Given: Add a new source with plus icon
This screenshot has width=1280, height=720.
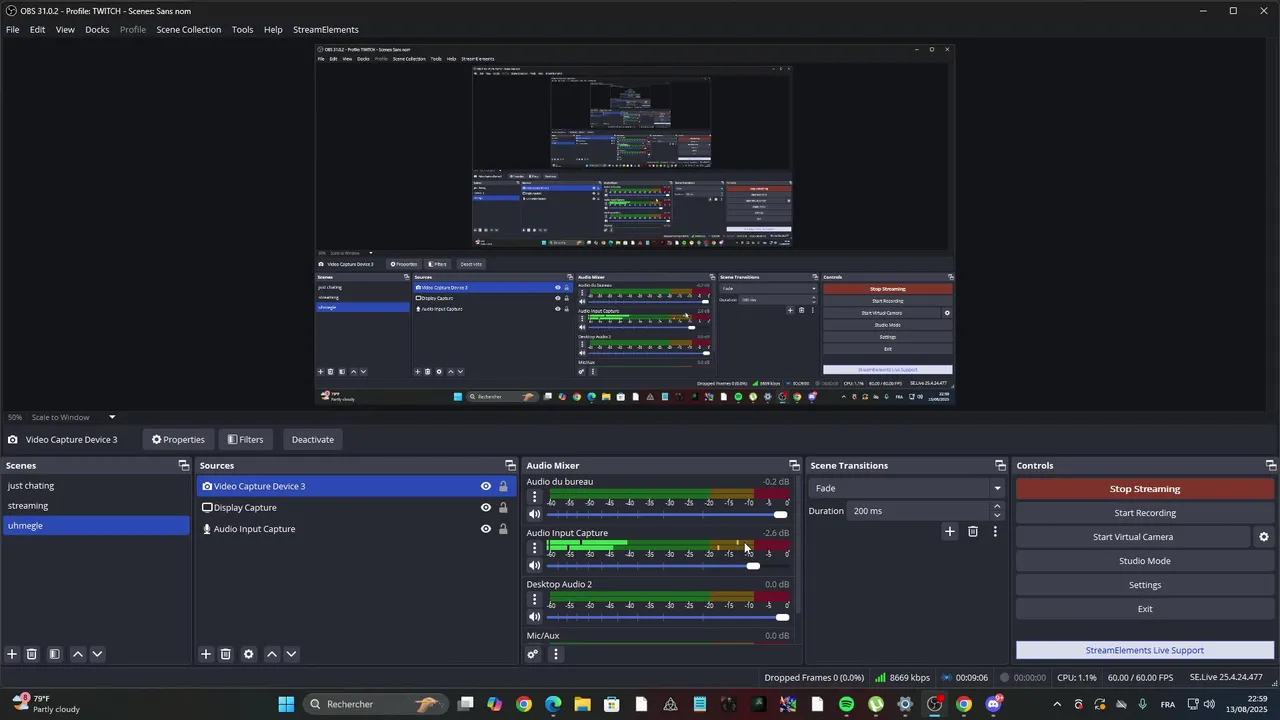Looking at the screenshot, I should pyautogui.click(x=206, y=654).
